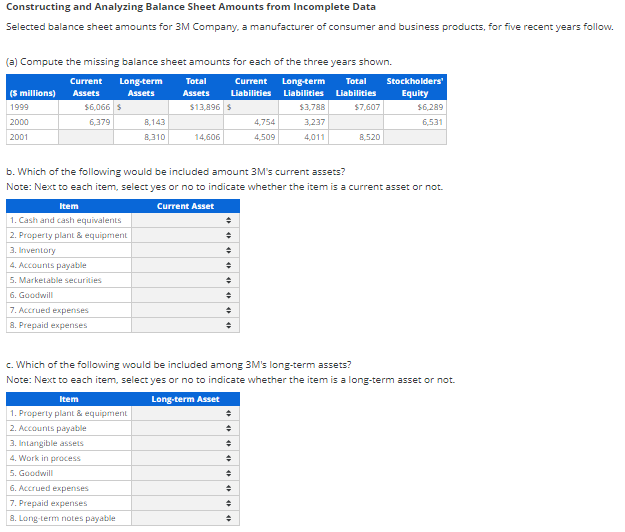The width and height of the screenshot is (625, 532).
Task: Open the current asset dropdown for Accrued expenses
Action: (x=185, y=310)
